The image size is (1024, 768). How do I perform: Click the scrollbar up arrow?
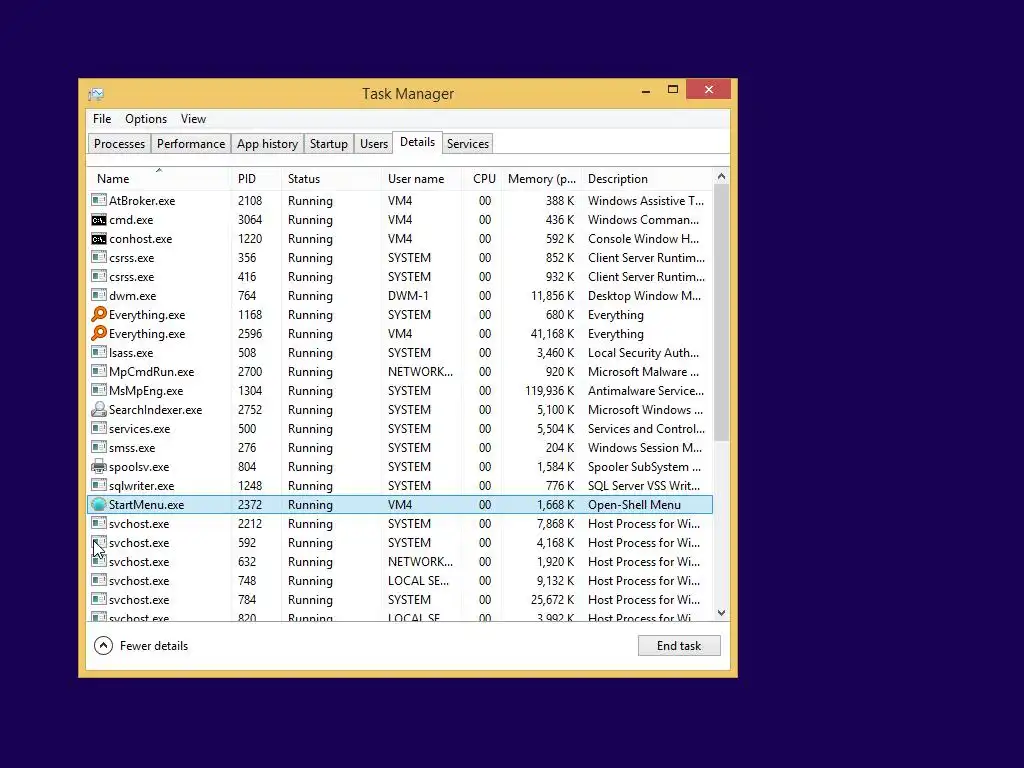(x=721, y=176)
